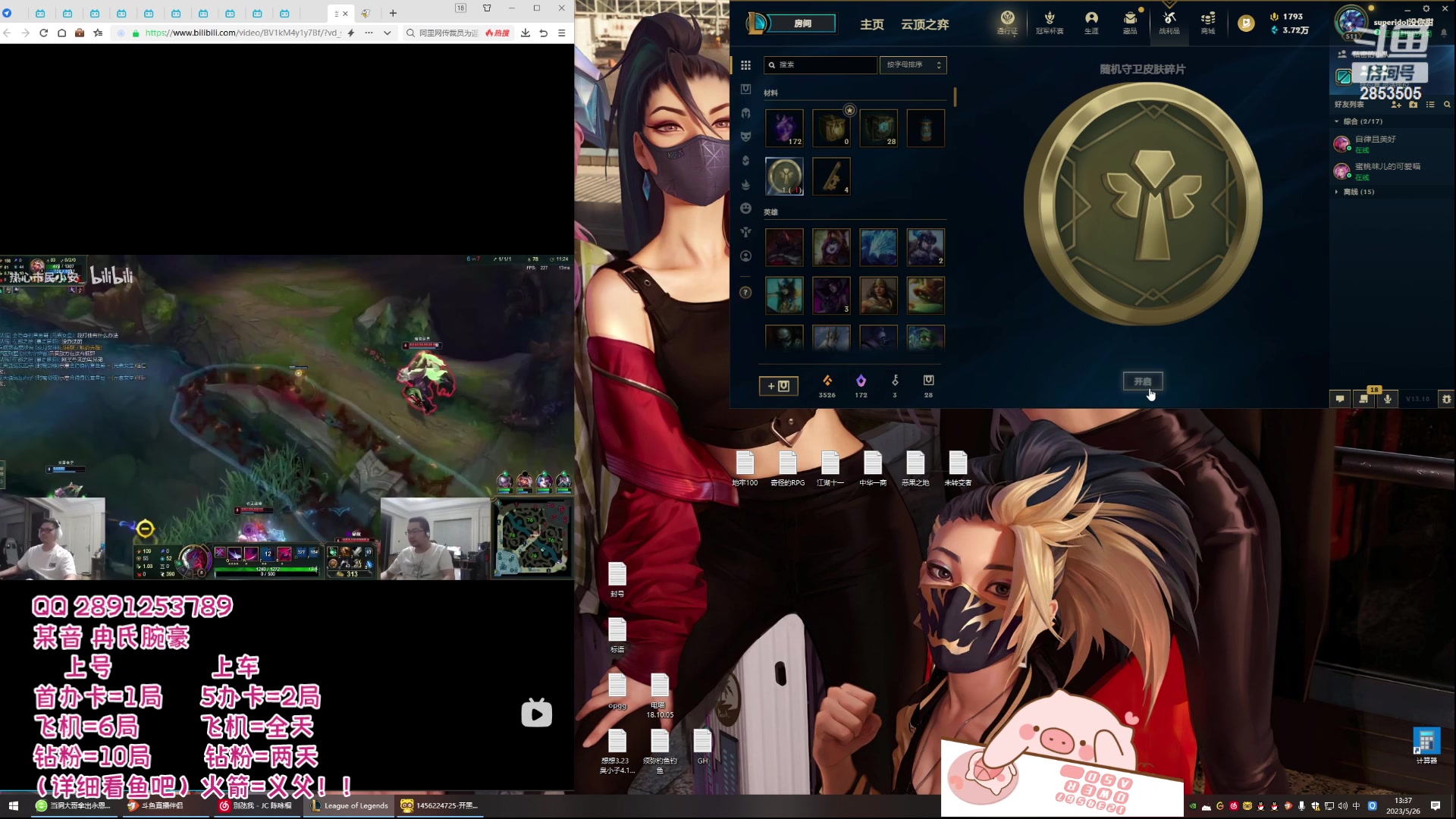Select the purple essence material with 172
Viewport: 1456px width, 819px height.
click(x=784, y=127)
